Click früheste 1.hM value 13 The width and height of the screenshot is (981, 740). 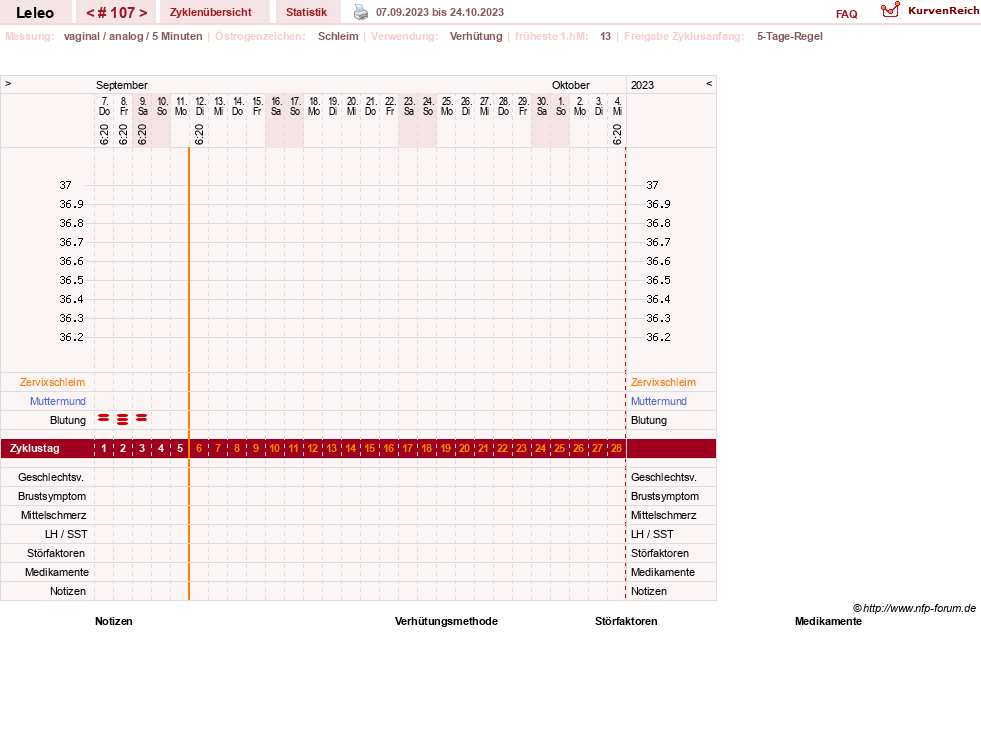coord(606,36)
